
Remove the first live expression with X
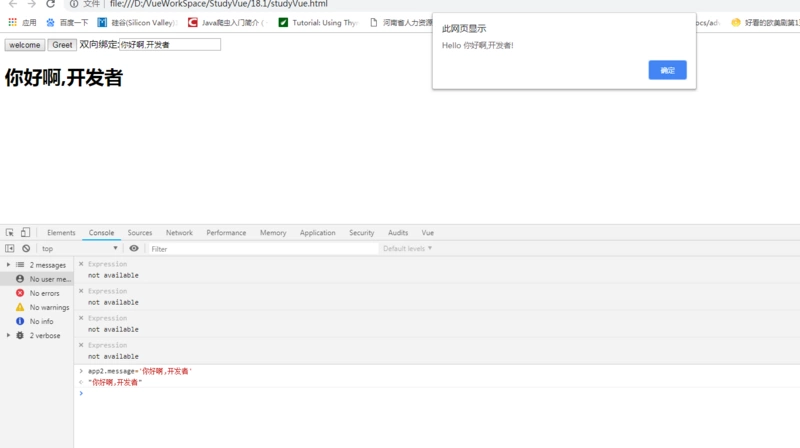pyautogui.click(x=81, y=264)
